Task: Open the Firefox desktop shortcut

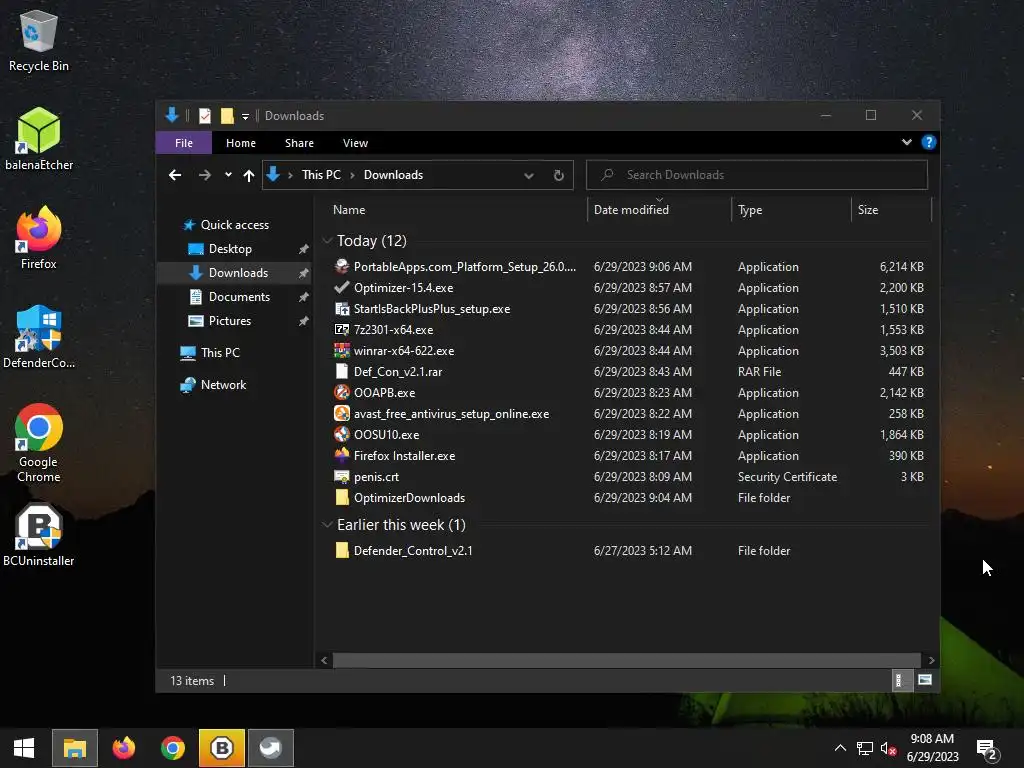Action: pos(39,238)
